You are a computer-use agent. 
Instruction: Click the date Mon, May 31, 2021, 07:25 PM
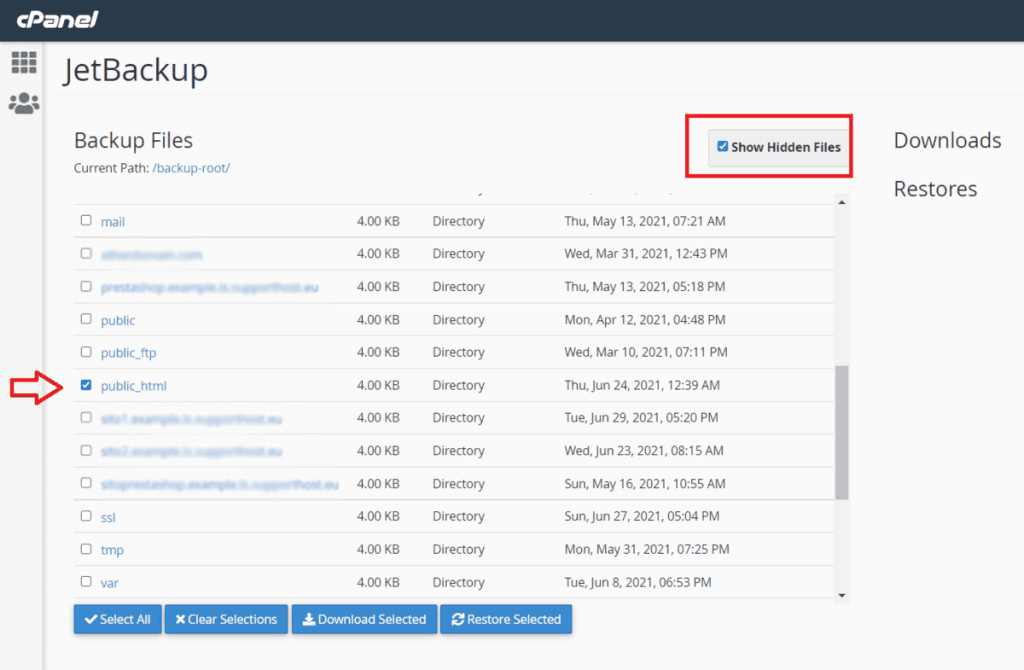pyautogui.click(x=647, y=549)
